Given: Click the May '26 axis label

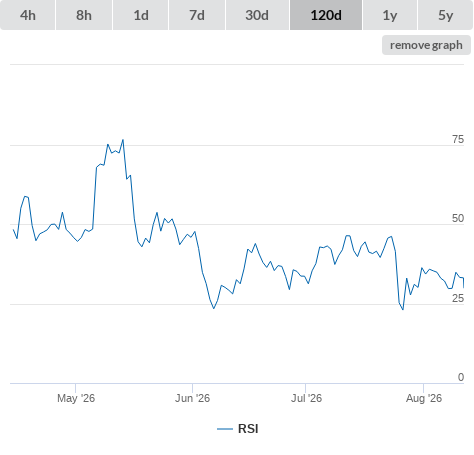Looking at the screenshot, I should tap(76, 398).
